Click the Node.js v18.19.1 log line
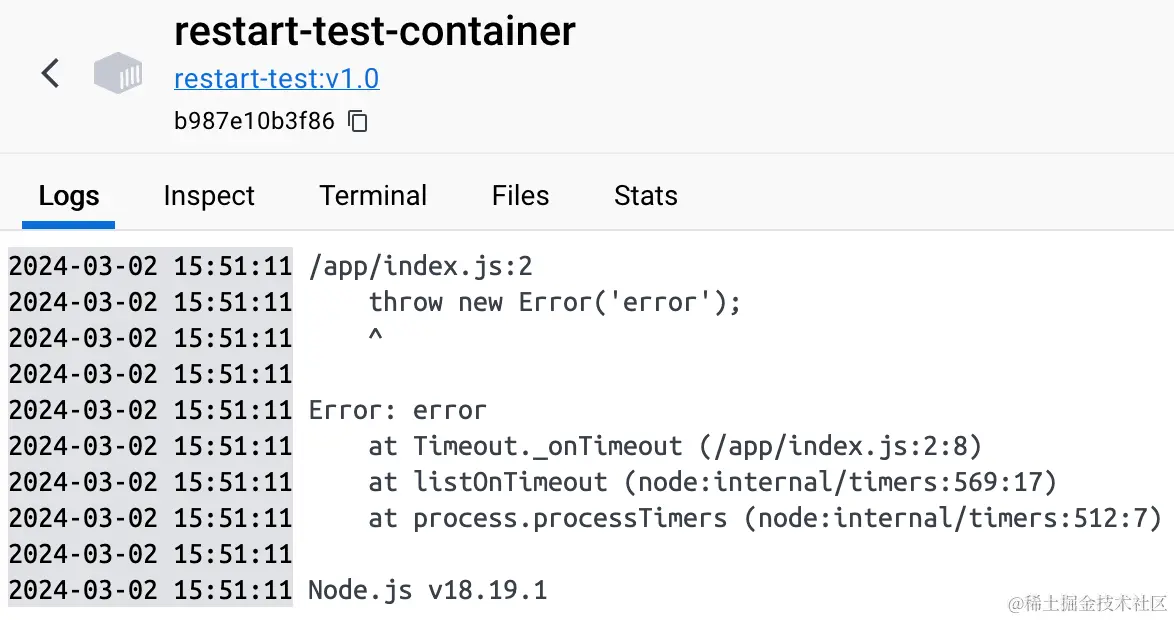The width and height of the screenshot is (1174, 620). pos(428,590)
